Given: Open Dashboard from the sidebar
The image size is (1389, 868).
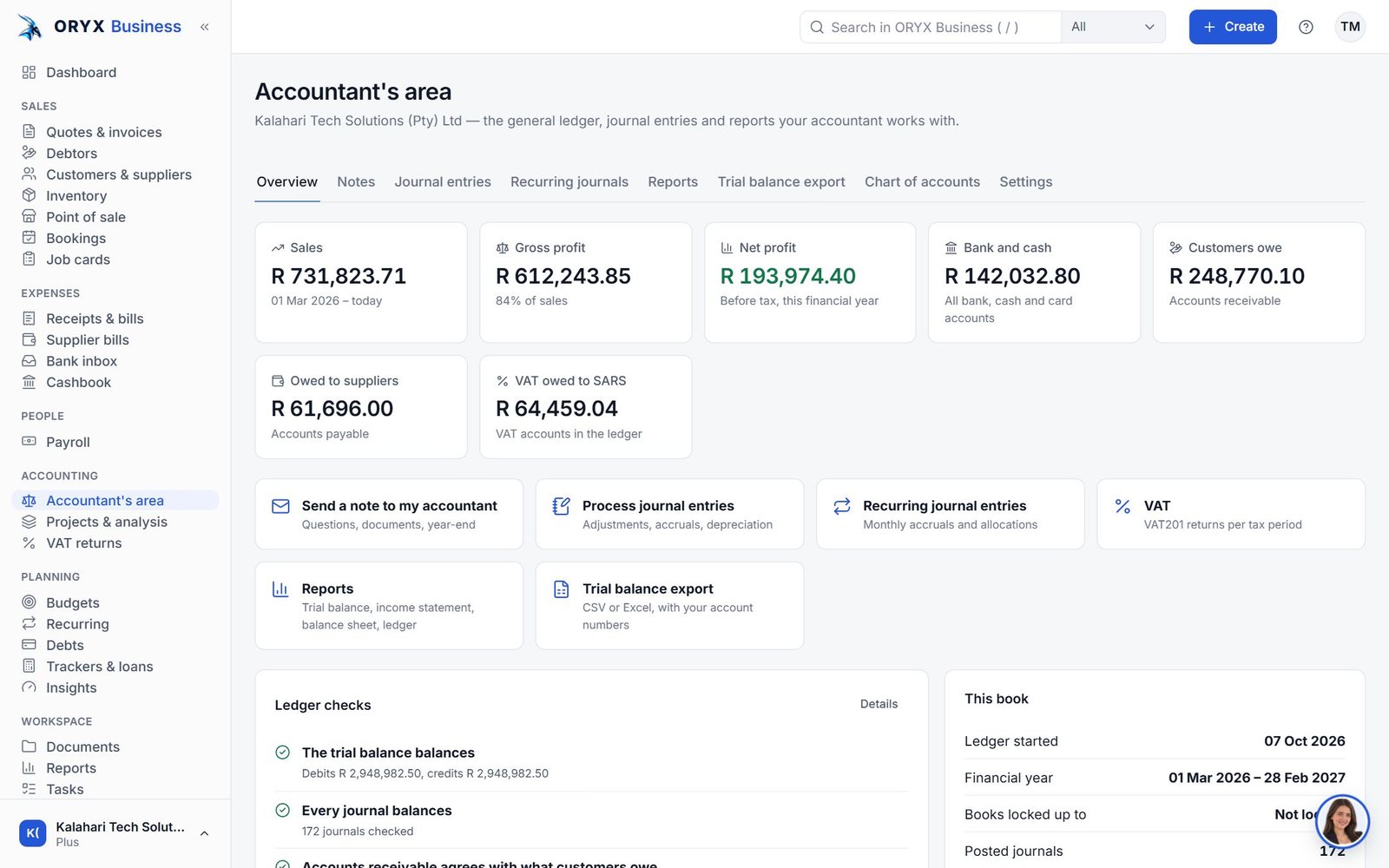Looking at the screenshot, I should pos(115,72).
